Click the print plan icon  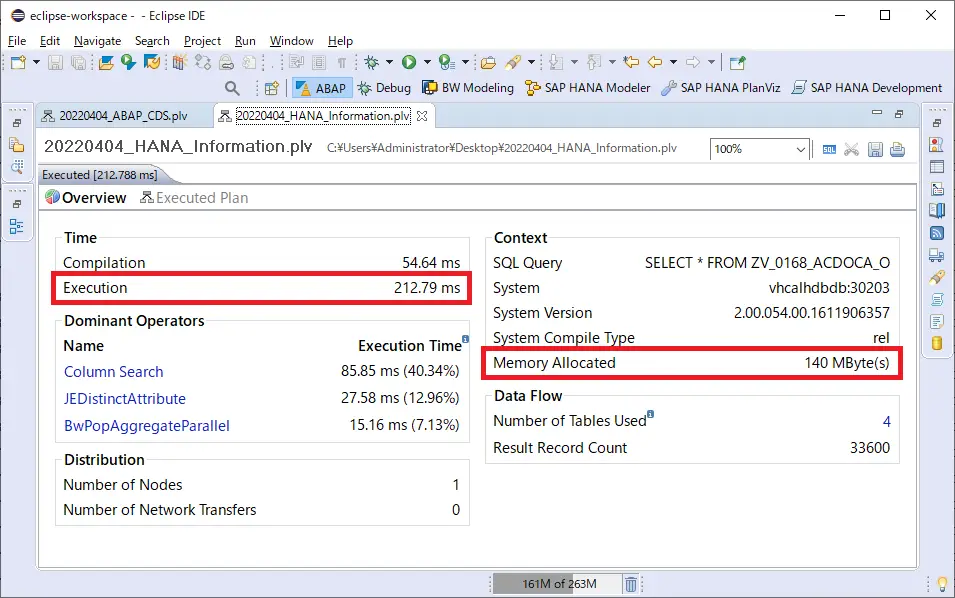pyautogui.click(x=897, y=150)
